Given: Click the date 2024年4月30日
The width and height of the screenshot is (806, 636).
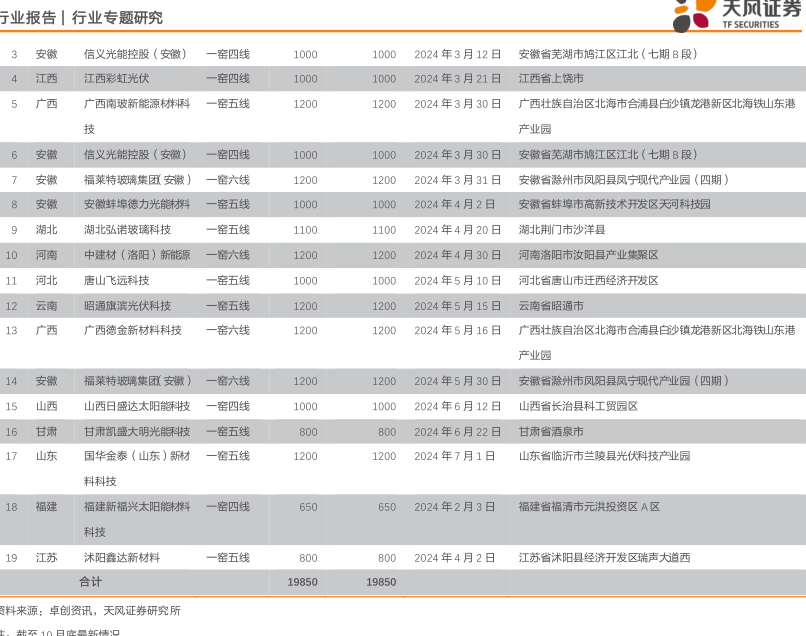Looking at the screenshot, I should coord(457,255).
